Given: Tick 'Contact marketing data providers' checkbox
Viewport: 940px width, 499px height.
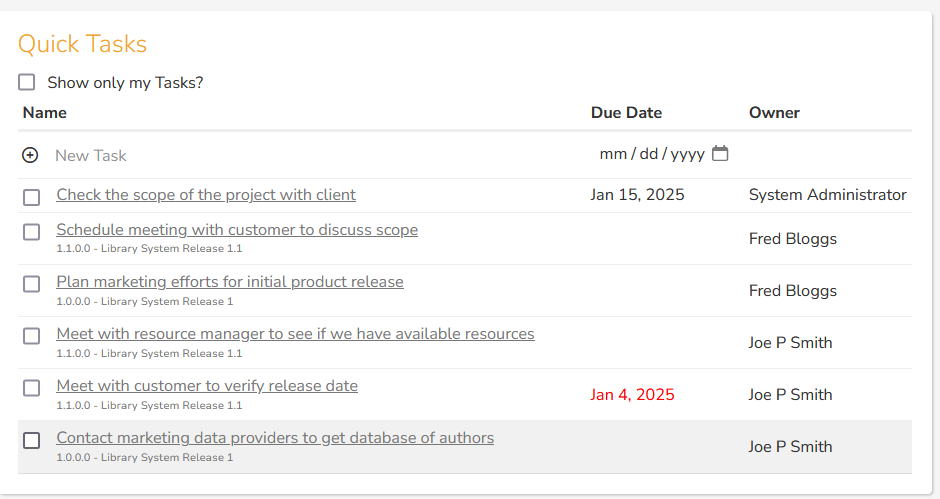Looking at the screenshot, I should click(x=31, y=440).
